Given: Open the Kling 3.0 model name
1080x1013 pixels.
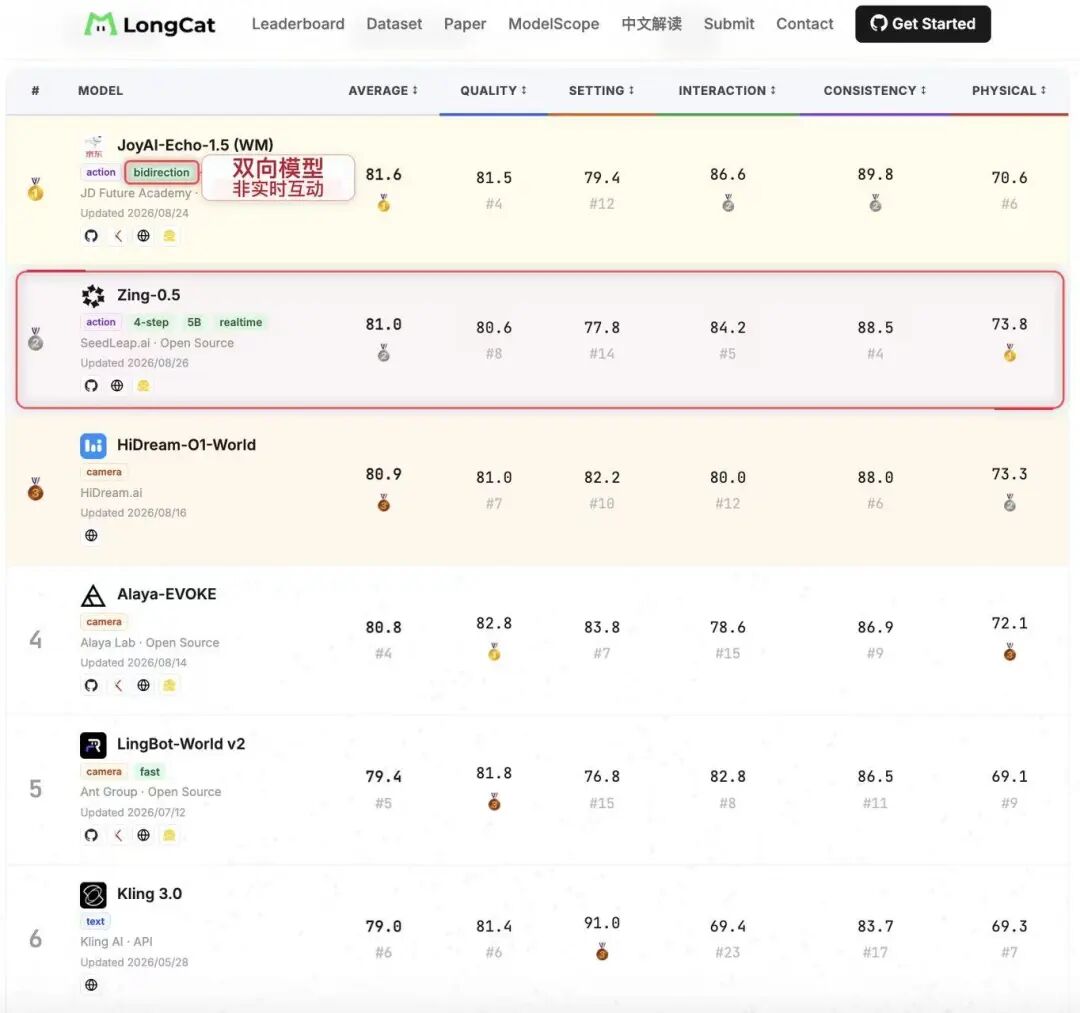Looking at the screenshot, I should pyautogui.click(x=149, y=894).
